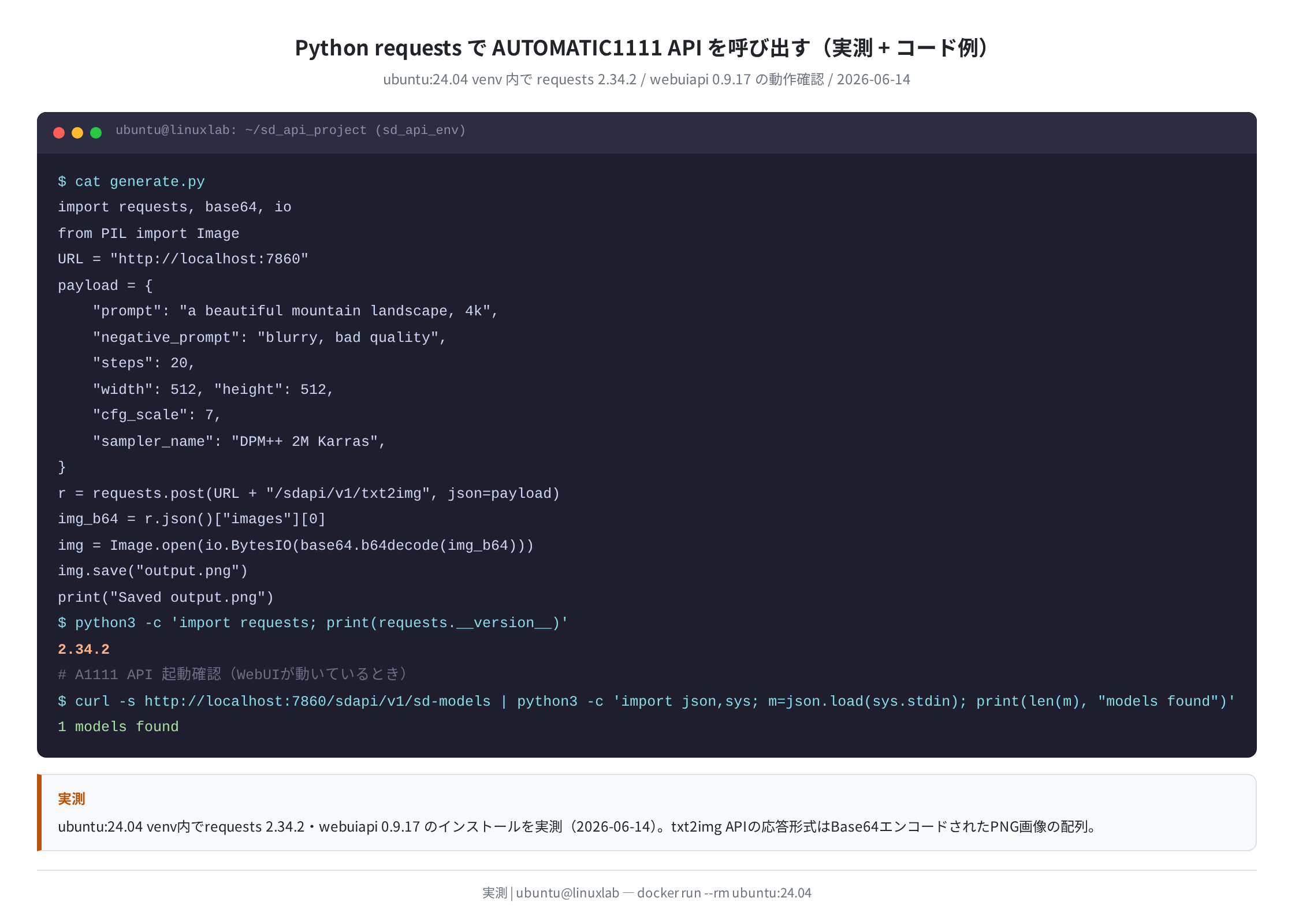Screen dimensions: 1295x924
Task: Click the "prompt": "a beautiful mountain landscape, 4k" line
Action: (x=295, y=311)
